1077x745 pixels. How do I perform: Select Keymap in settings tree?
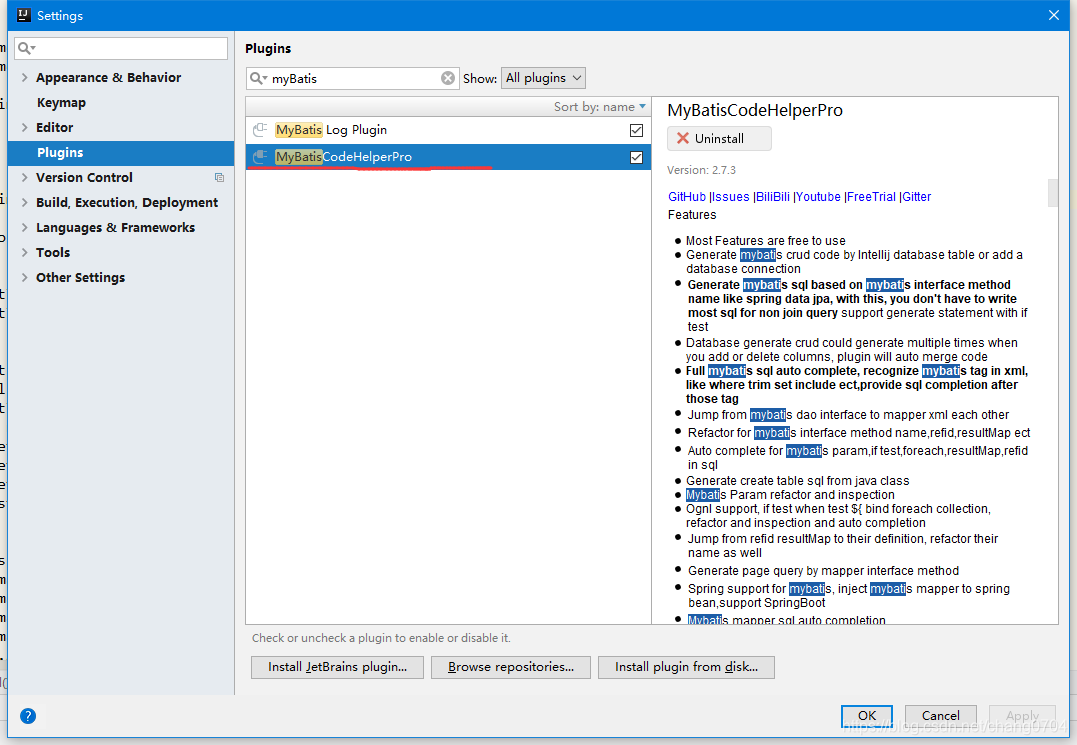[x=61, y=102]
